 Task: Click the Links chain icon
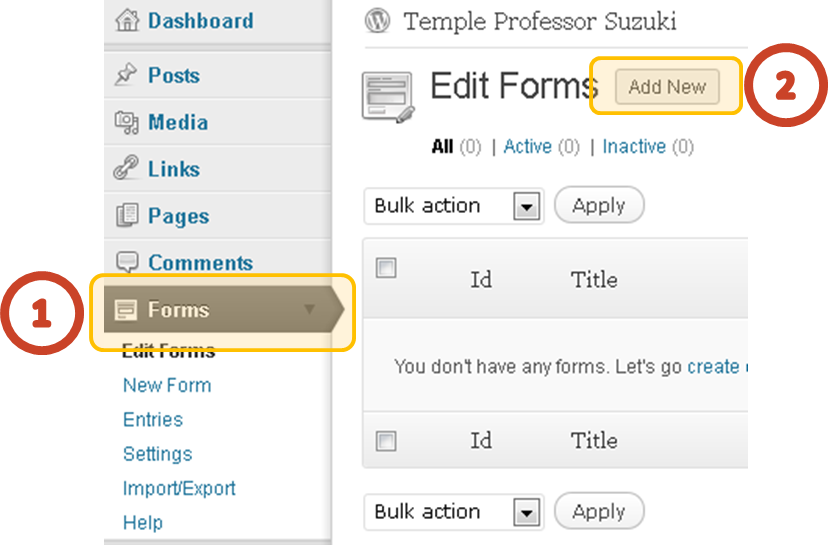[126, 167]
